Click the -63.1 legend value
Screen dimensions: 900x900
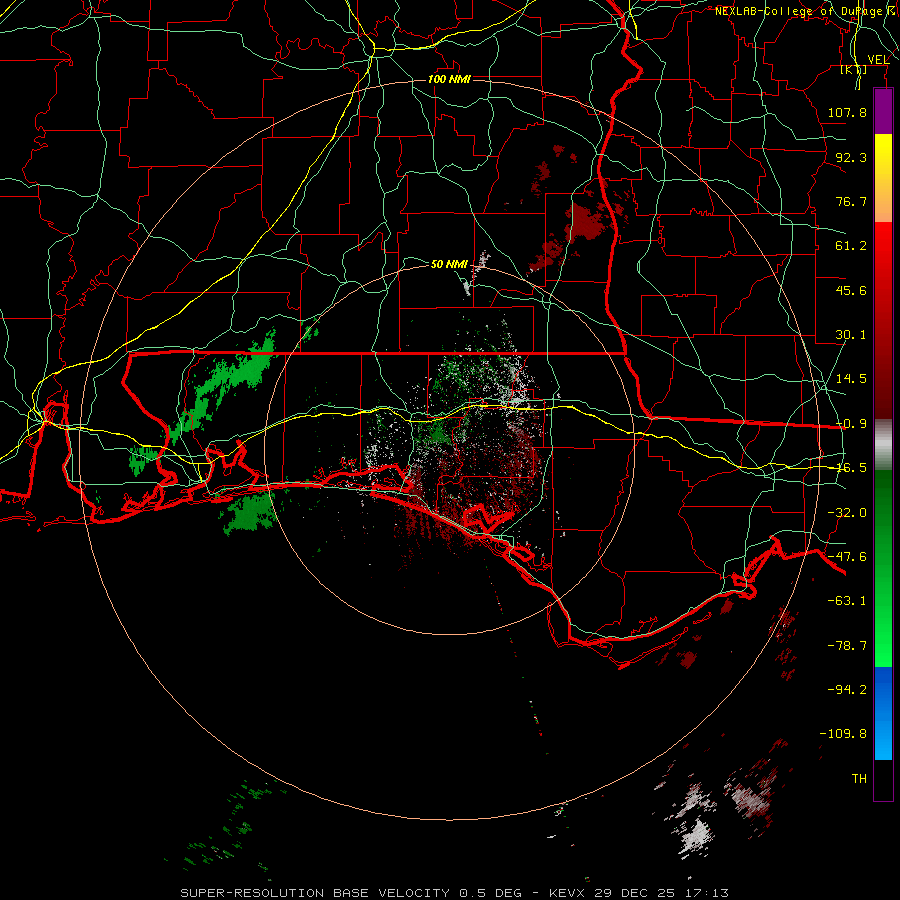(x=847, y=601)
